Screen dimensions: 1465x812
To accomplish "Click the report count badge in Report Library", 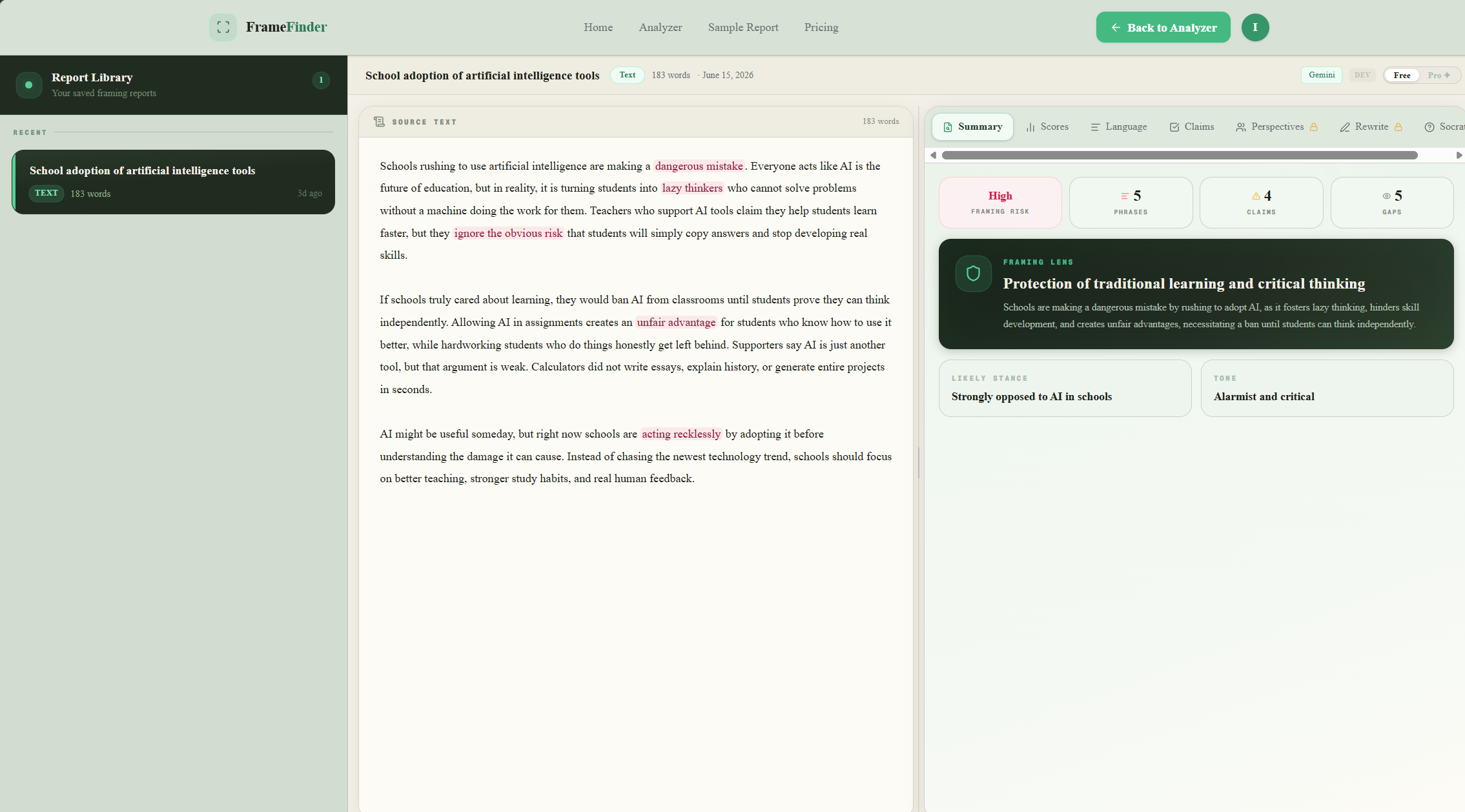I will [321, 80].
